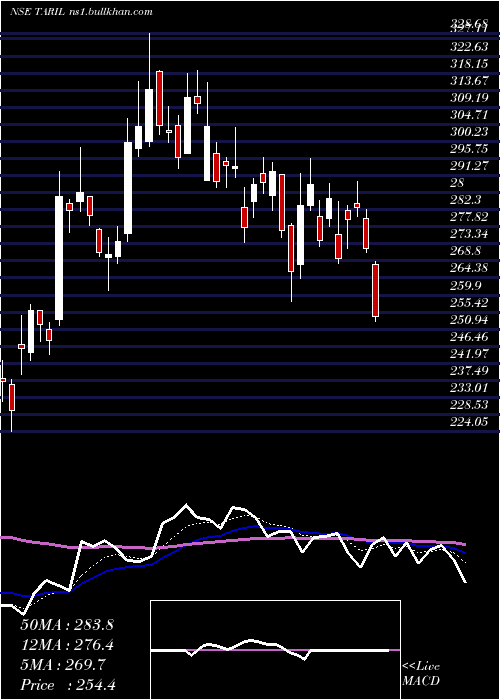The width and height of the screenshot is (500, 700).
Task: Click the 12MA : 276.4 value
Action: point(67,645)
